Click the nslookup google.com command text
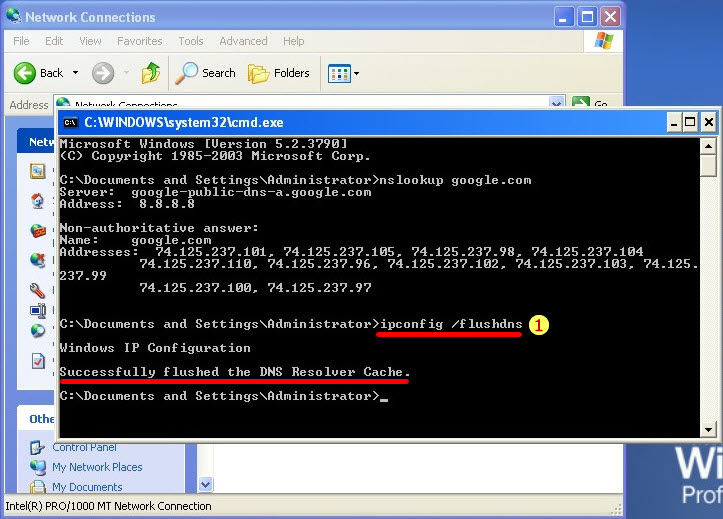 click(455, 180)
